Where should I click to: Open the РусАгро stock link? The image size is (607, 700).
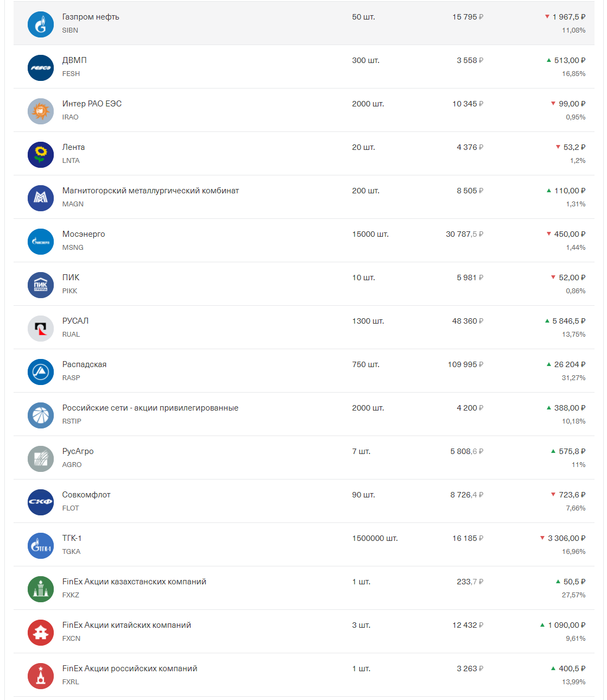(78, 451)
